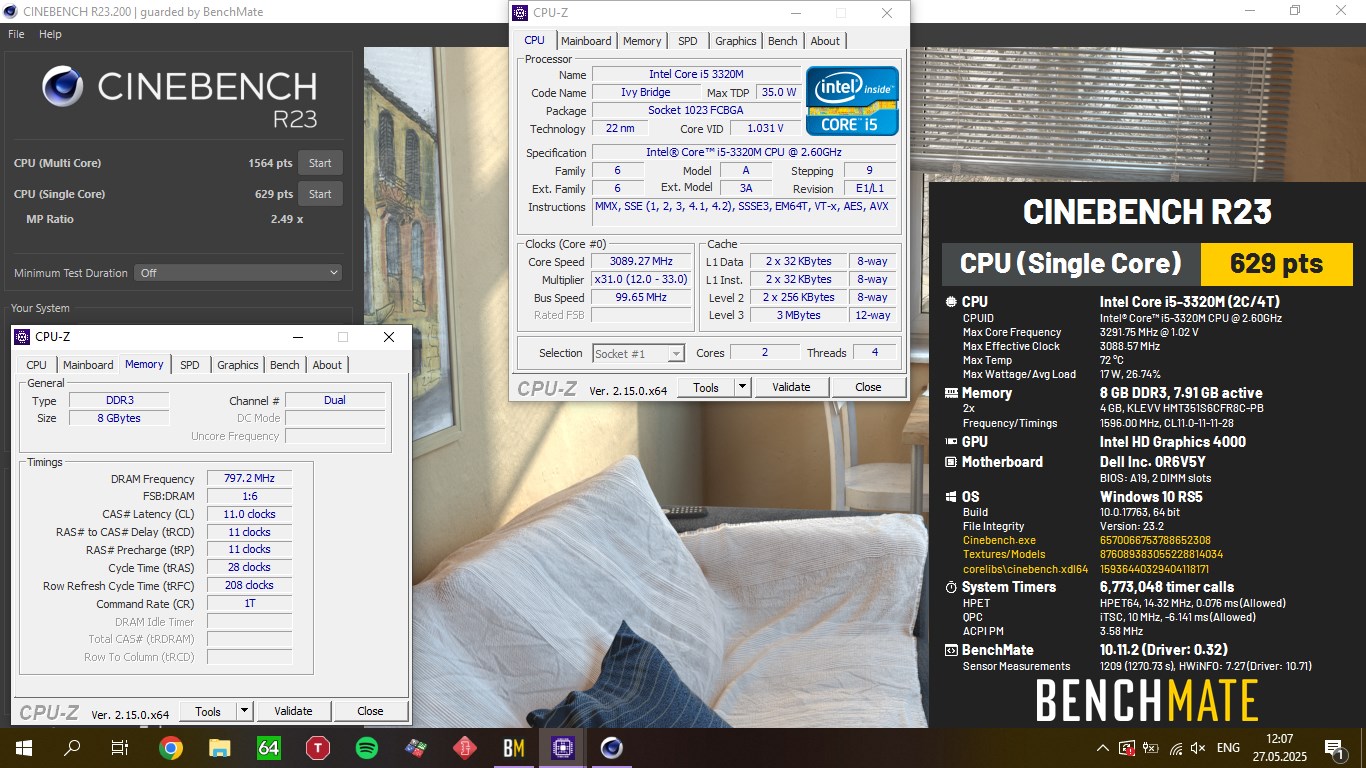Open taskbar Search
This screenshot has height=768, width=1366.
tap(72, 747)
